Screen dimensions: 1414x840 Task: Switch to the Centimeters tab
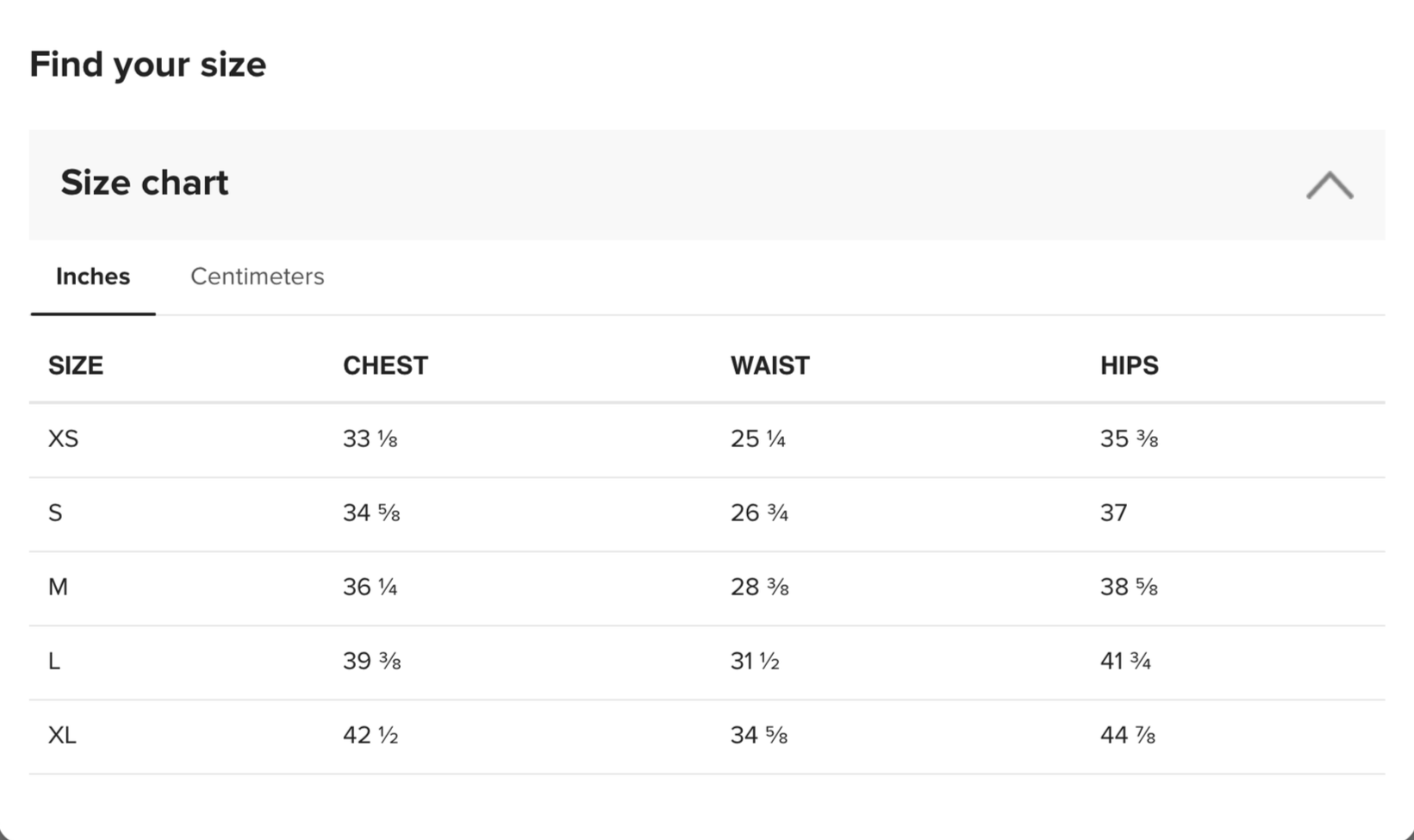coord(258,277)
